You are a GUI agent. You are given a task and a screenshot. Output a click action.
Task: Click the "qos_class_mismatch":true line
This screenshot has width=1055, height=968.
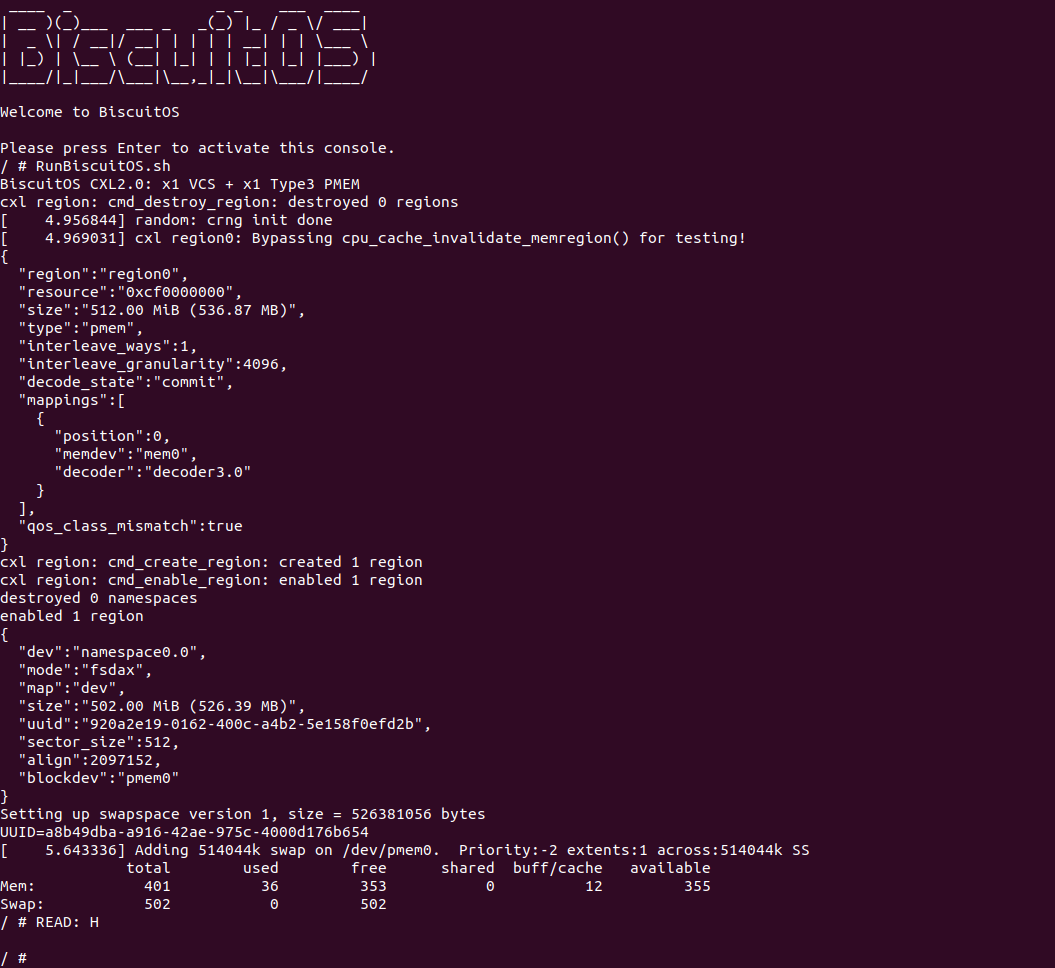[x=130, y=526]
